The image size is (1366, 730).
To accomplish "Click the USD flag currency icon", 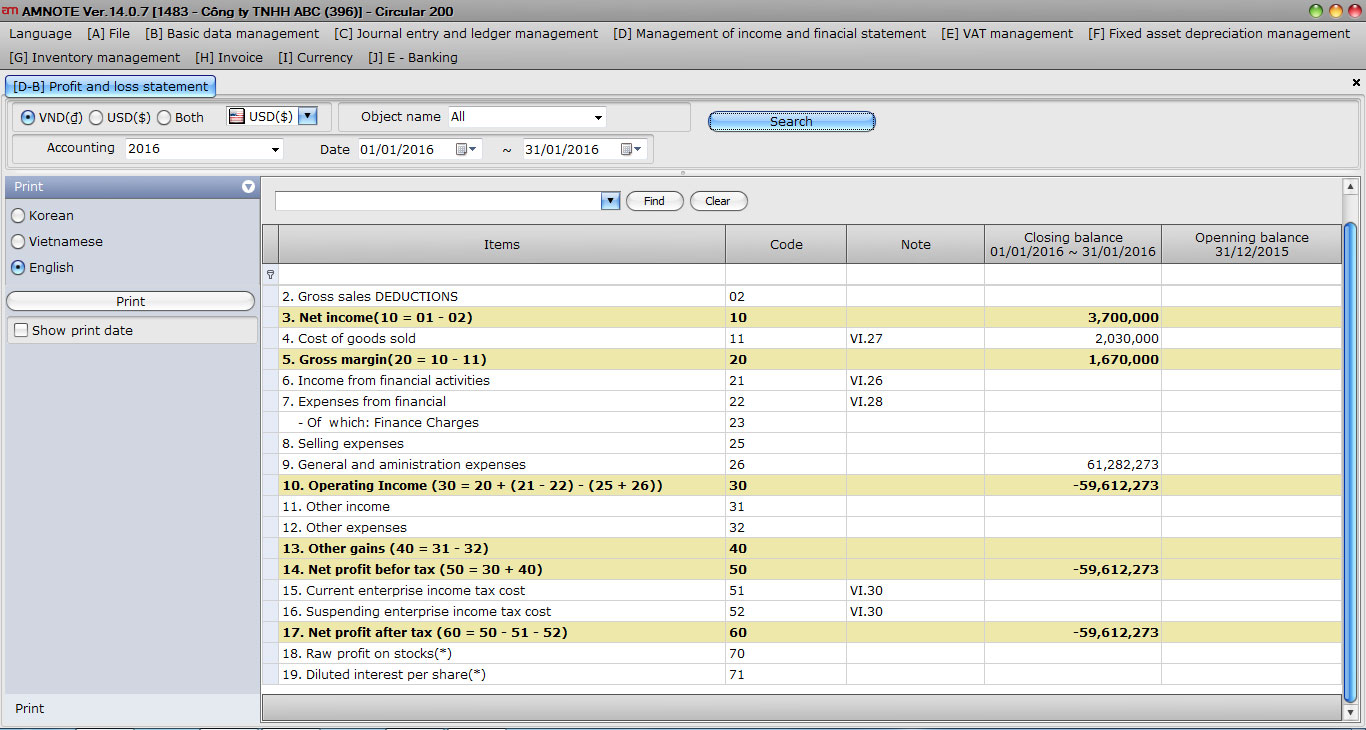I will (237, 117).
